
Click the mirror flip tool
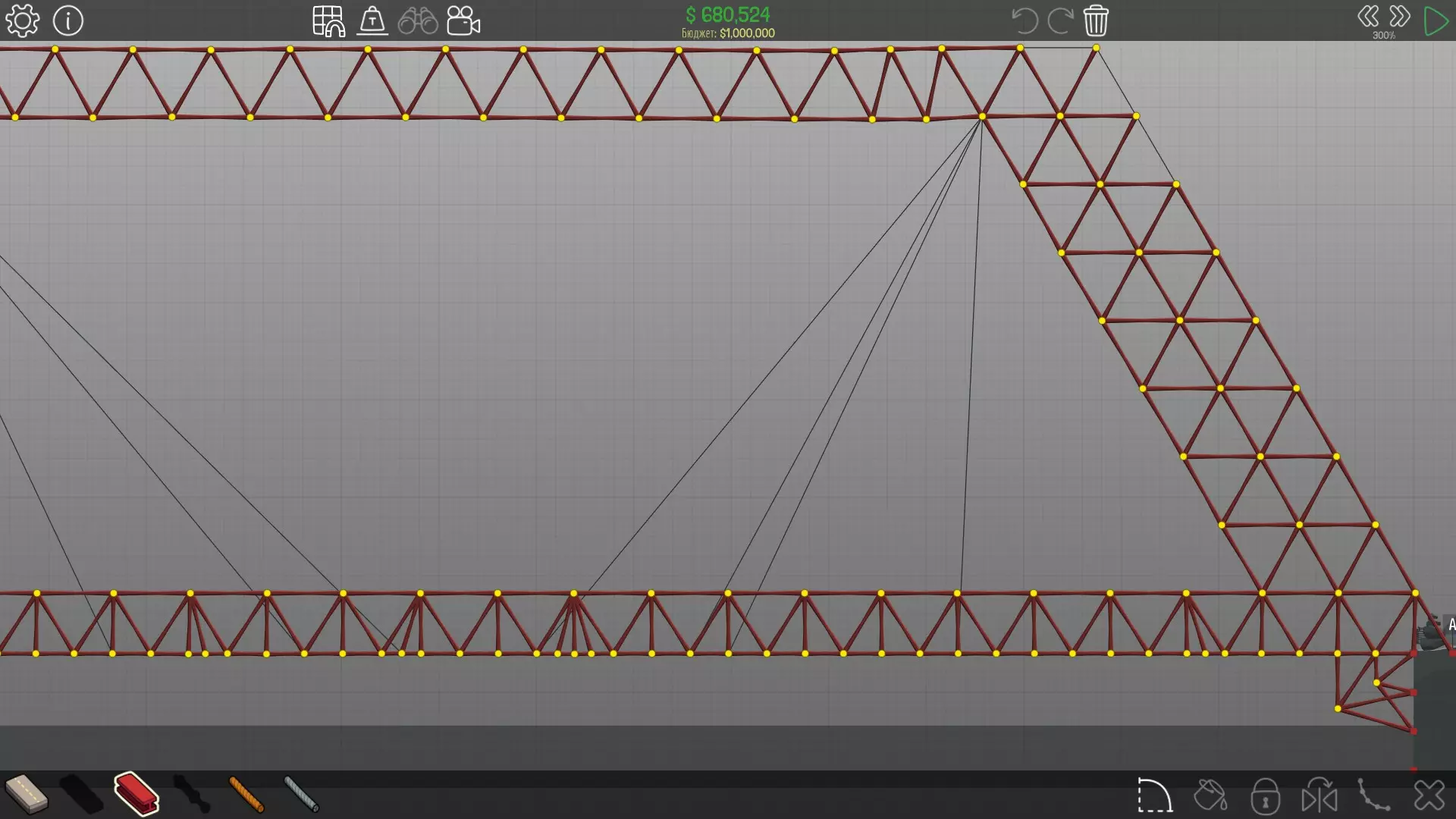[1319, 795]
